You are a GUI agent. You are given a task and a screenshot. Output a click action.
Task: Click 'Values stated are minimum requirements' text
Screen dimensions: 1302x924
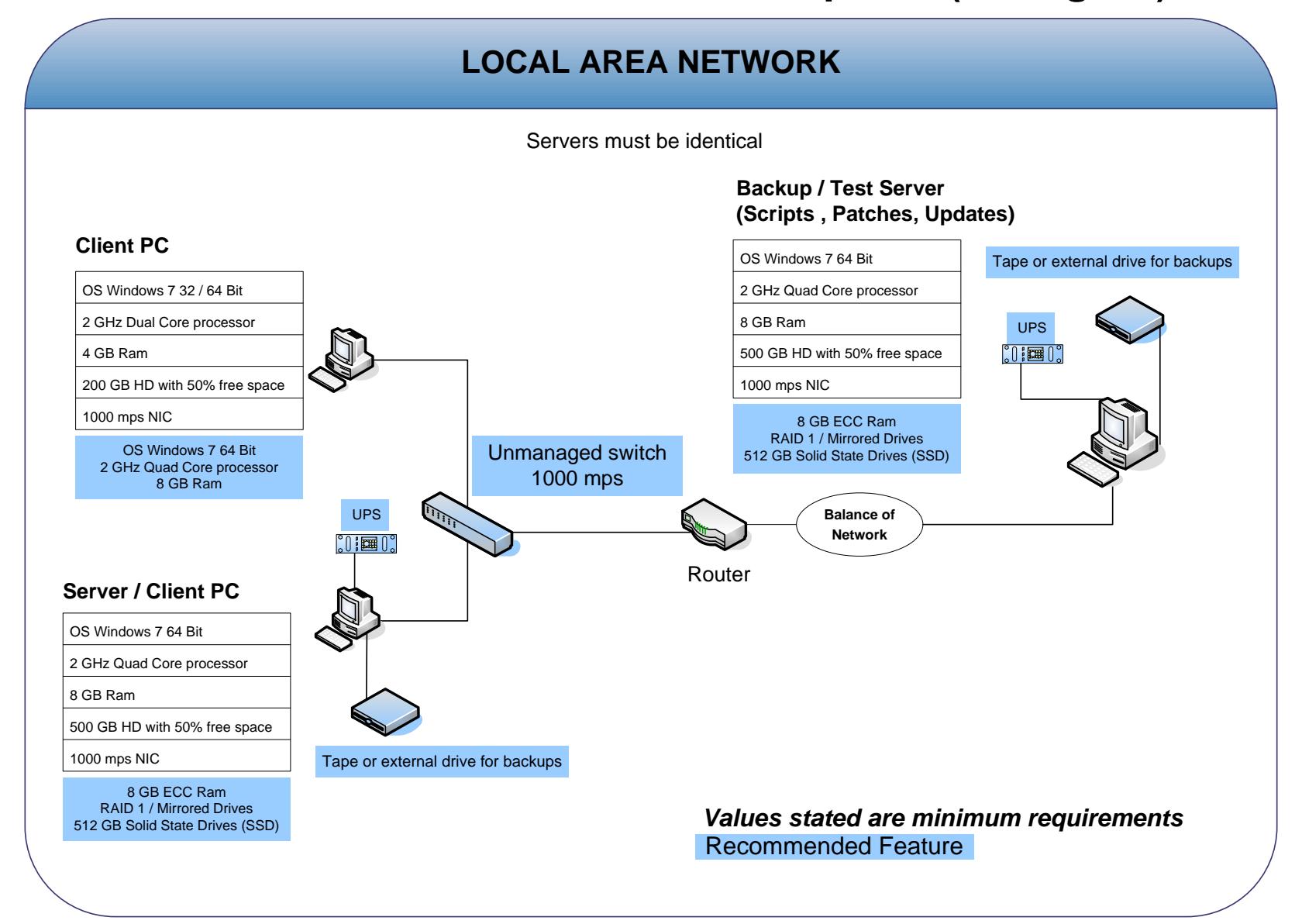[x=943, y=817]
